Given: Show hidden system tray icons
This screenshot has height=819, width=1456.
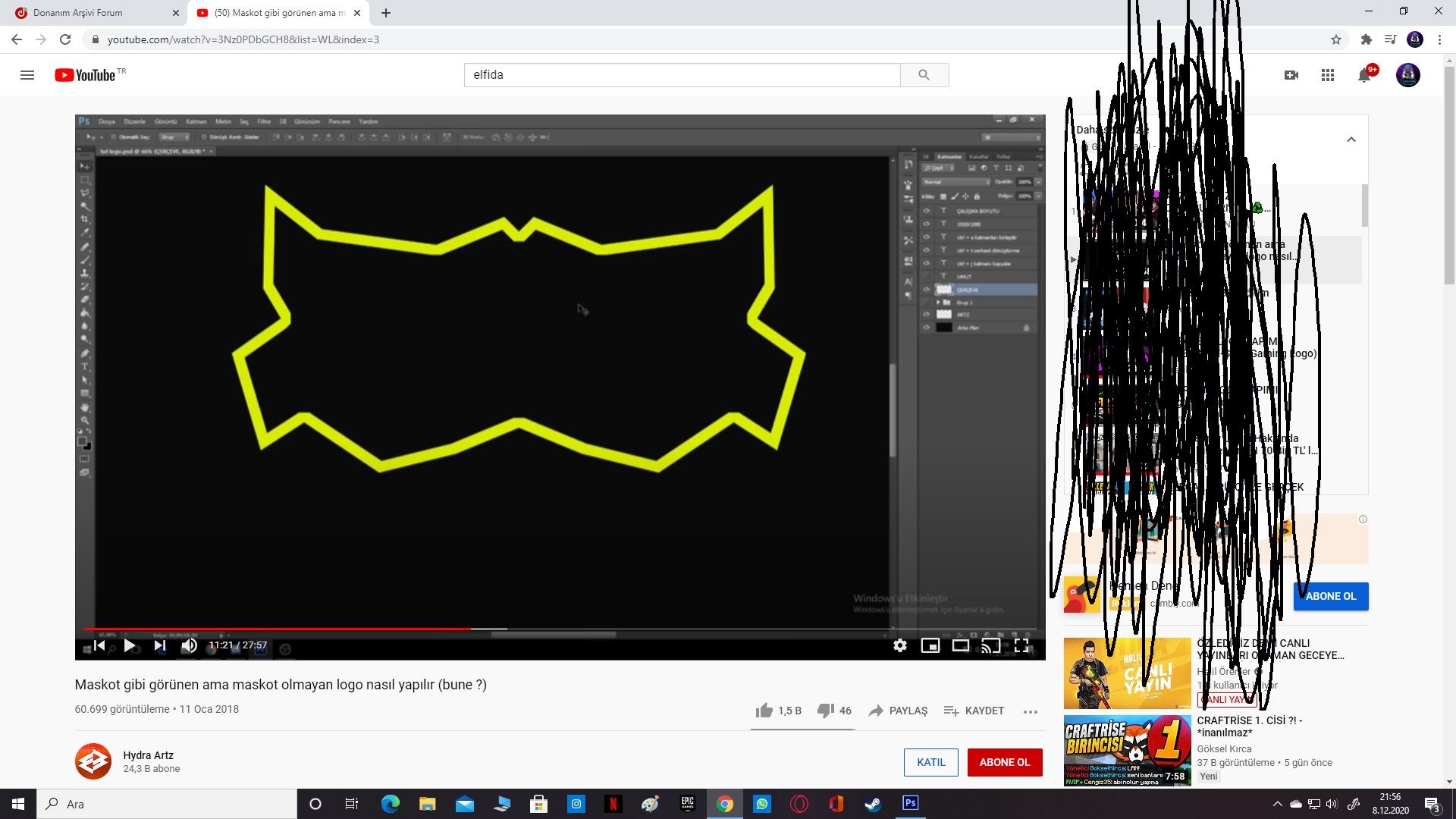Looking at the screenshot, I should click(x=1278, y=804).
